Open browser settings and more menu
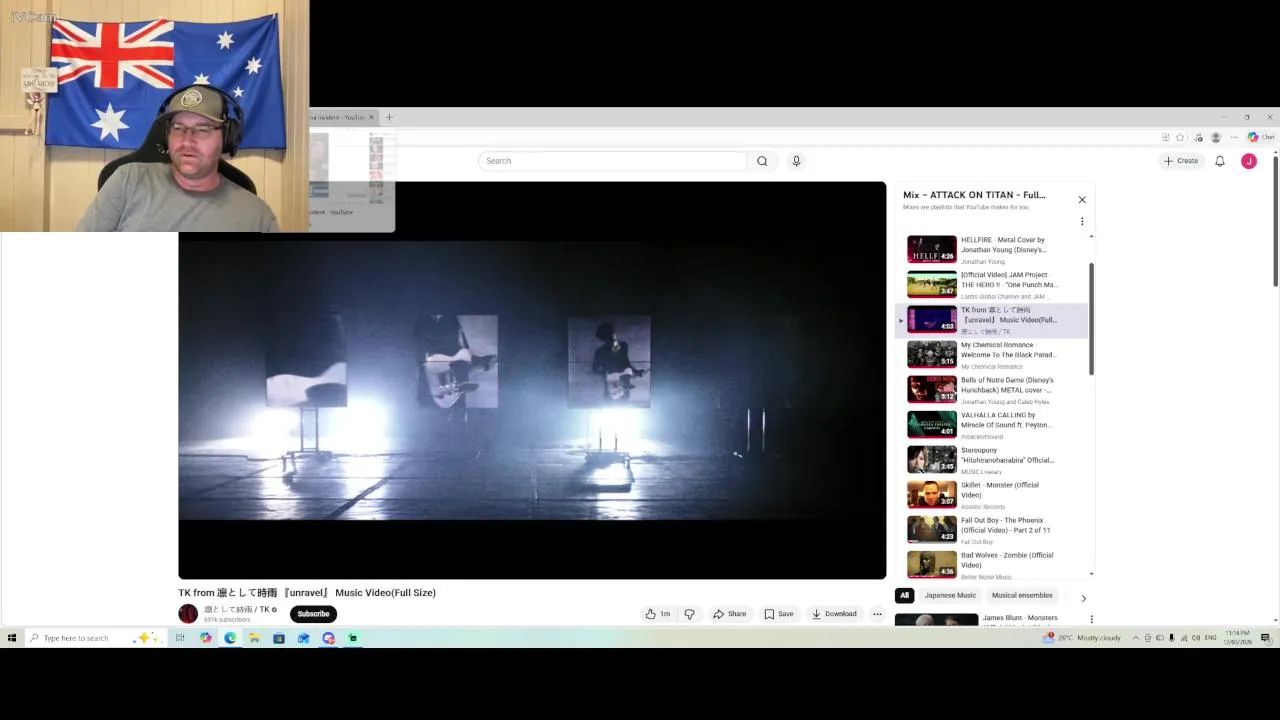 coord(1234,137)
